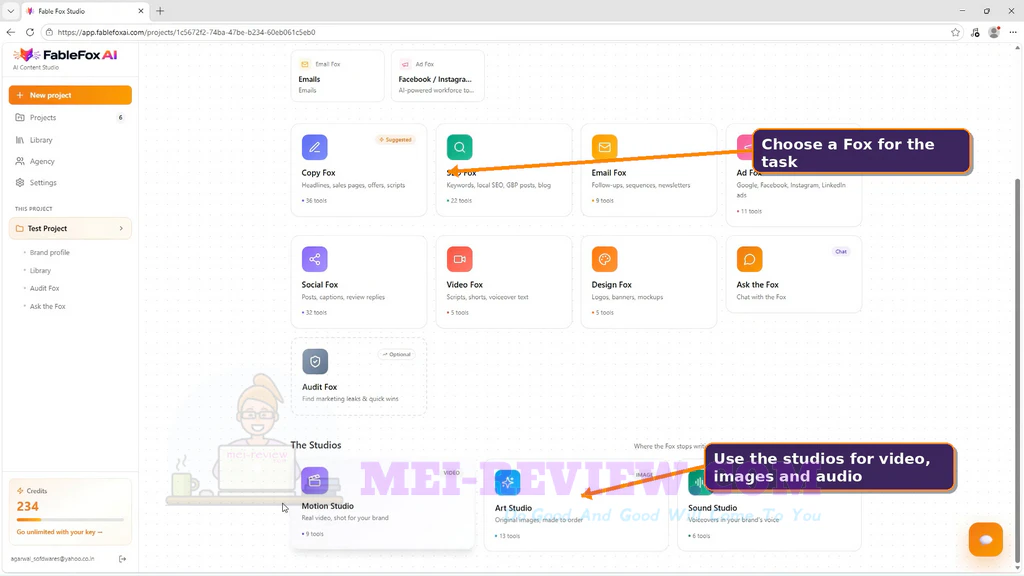Open the Ad Fox card
Viewport: 1024px width, 576px height.
793,175
